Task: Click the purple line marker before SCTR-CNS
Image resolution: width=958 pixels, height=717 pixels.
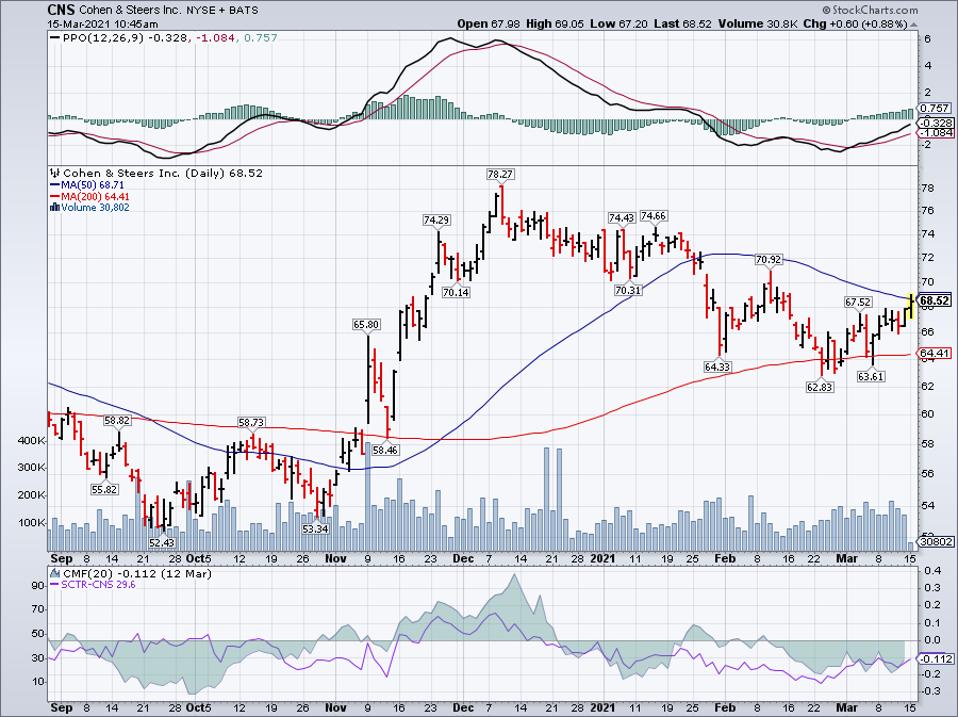Action: point(54,585)
